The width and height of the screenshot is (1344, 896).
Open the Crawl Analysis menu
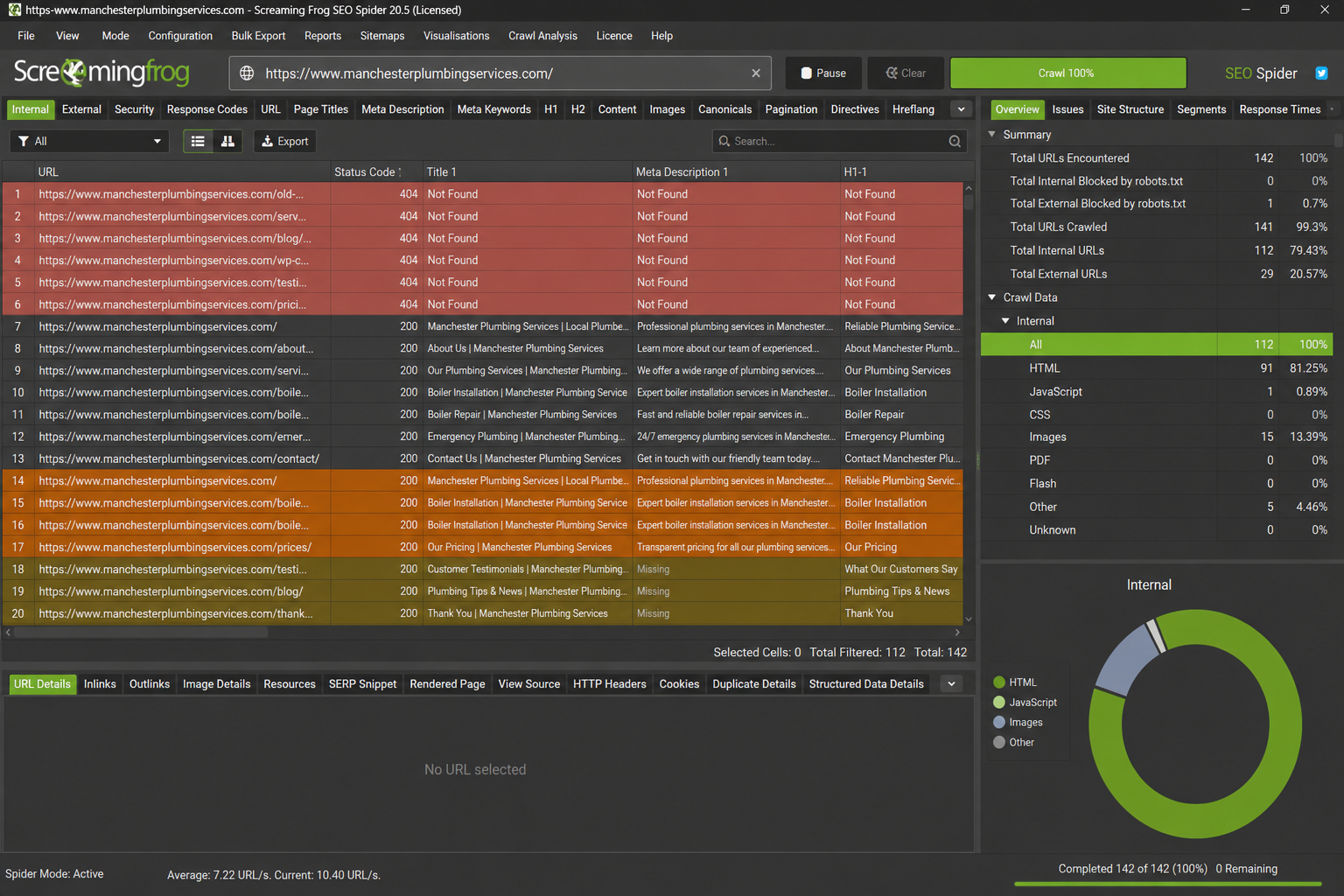click(x=542, y=36)
